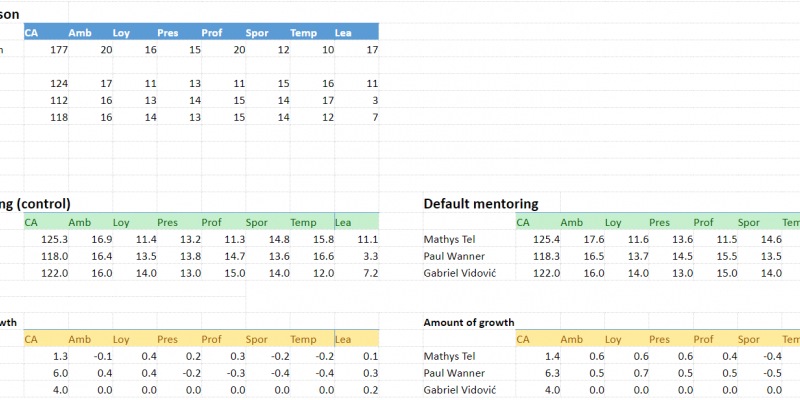This screenshot has height=400, width=800.
Task: Click the 11.1 Lea value in control table
Action: 367,239
